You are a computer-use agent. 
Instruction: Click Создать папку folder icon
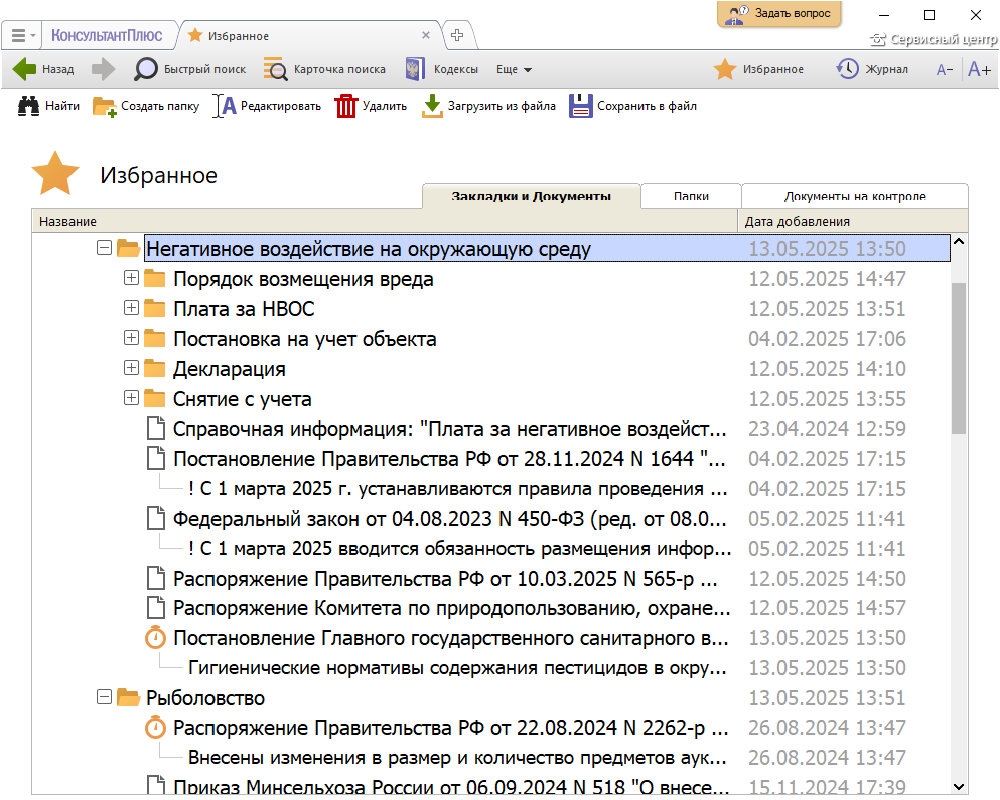tap(105, 107)
